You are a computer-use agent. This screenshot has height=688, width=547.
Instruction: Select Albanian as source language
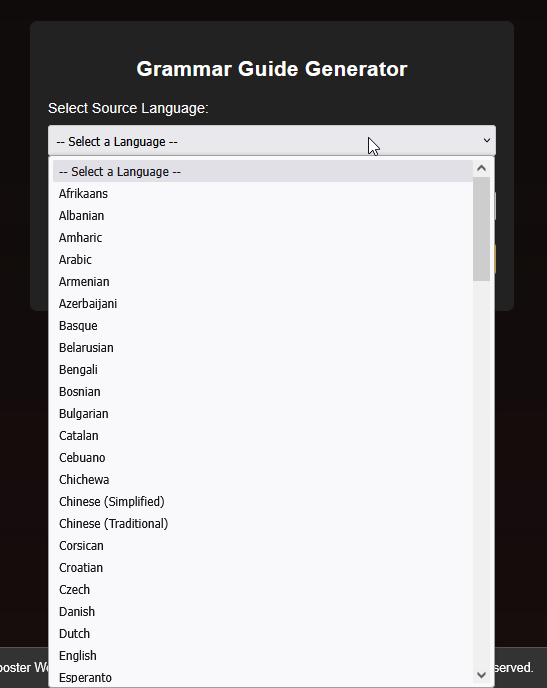263,215
